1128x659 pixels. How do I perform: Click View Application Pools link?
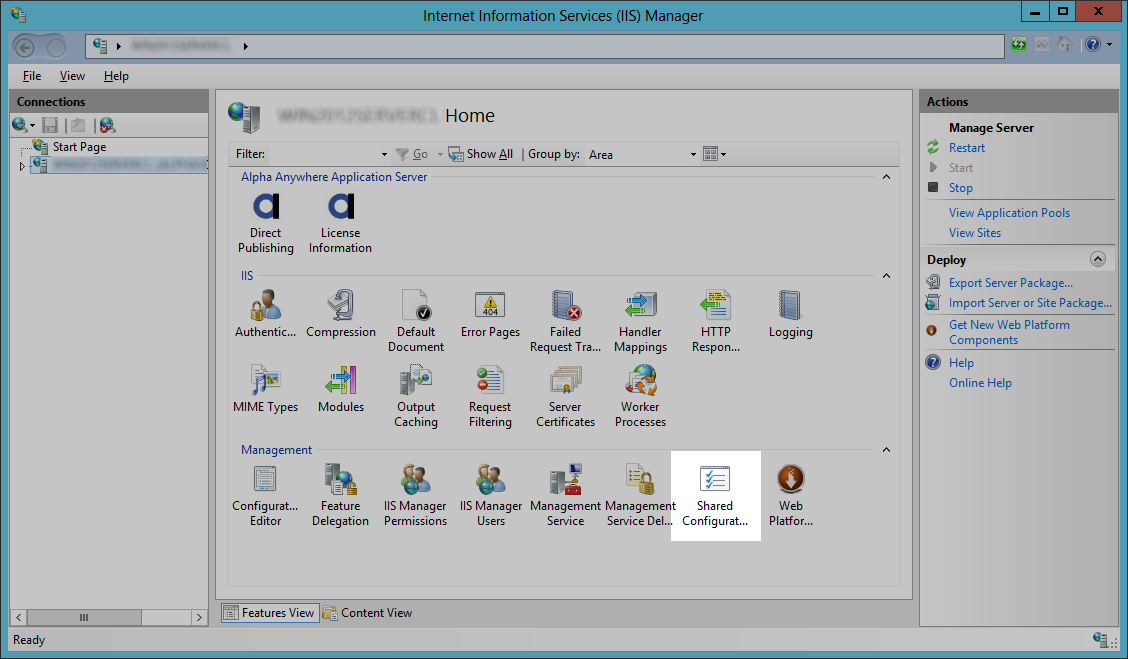[x=1009, y=213]
